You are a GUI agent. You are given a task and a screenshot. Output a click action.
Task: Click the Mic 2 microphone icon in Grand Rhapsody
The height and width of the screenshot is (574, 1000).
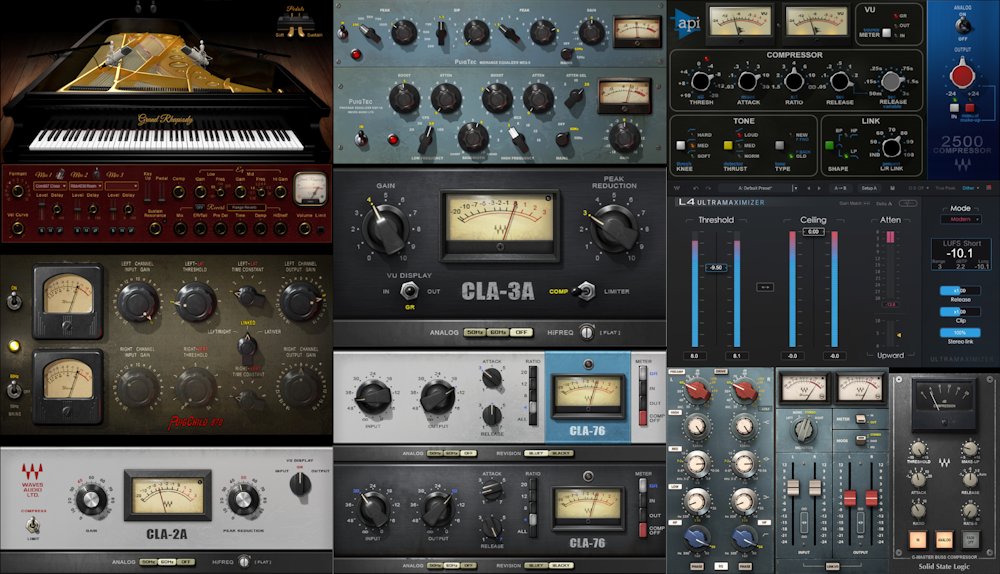[x=97, y=173]
